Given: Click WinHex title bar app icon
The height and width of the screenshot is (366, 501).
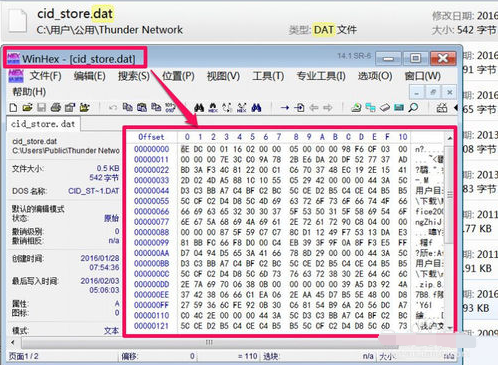Looking at the screenshot, I should point(14,58).
